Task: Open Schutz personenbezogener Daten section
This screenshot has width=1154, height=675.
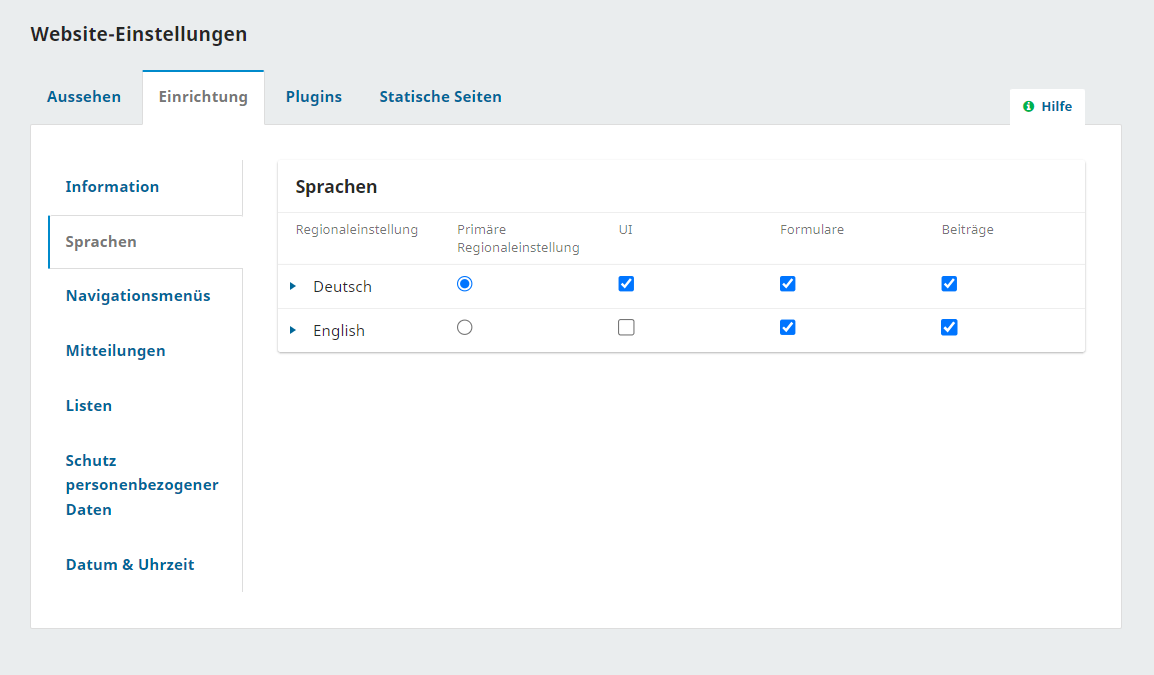Action: (x=142, y=485)
